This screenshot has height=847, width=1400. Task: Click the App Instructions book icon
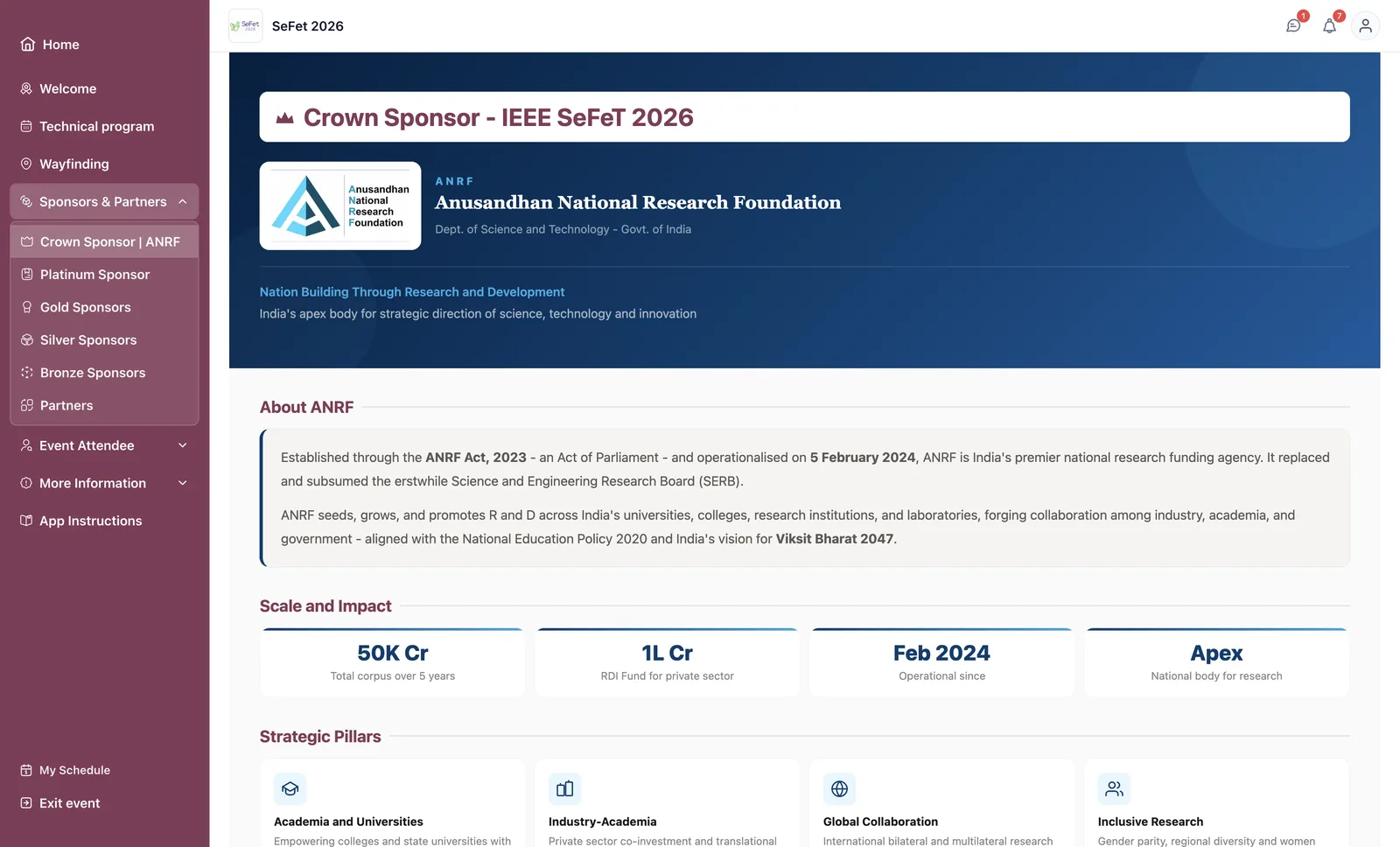[26, 521]
